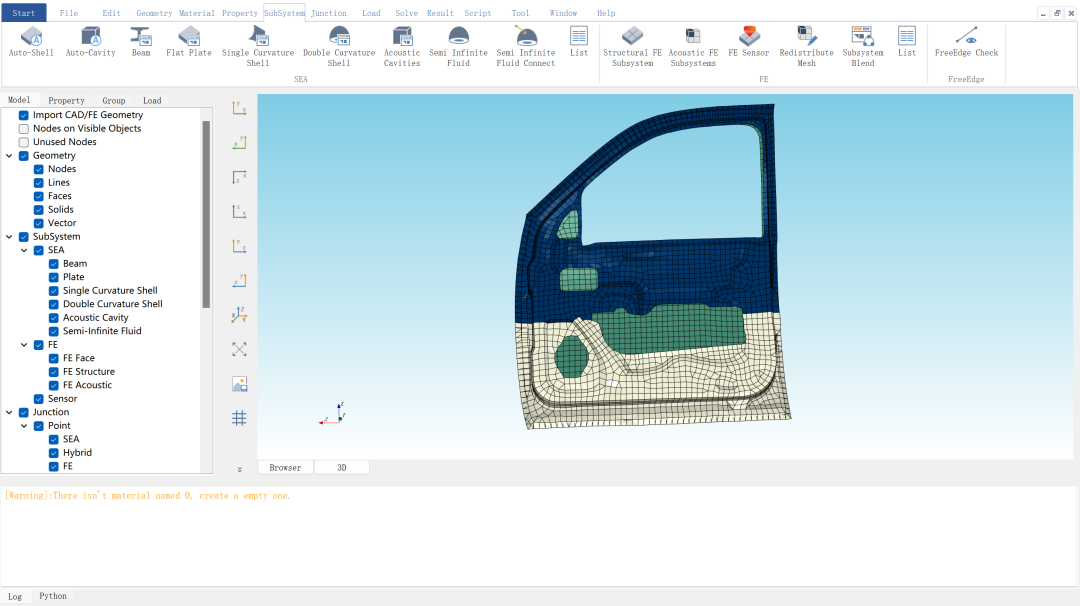
Task: Open the List in the FE group
Action: (906, 41)
